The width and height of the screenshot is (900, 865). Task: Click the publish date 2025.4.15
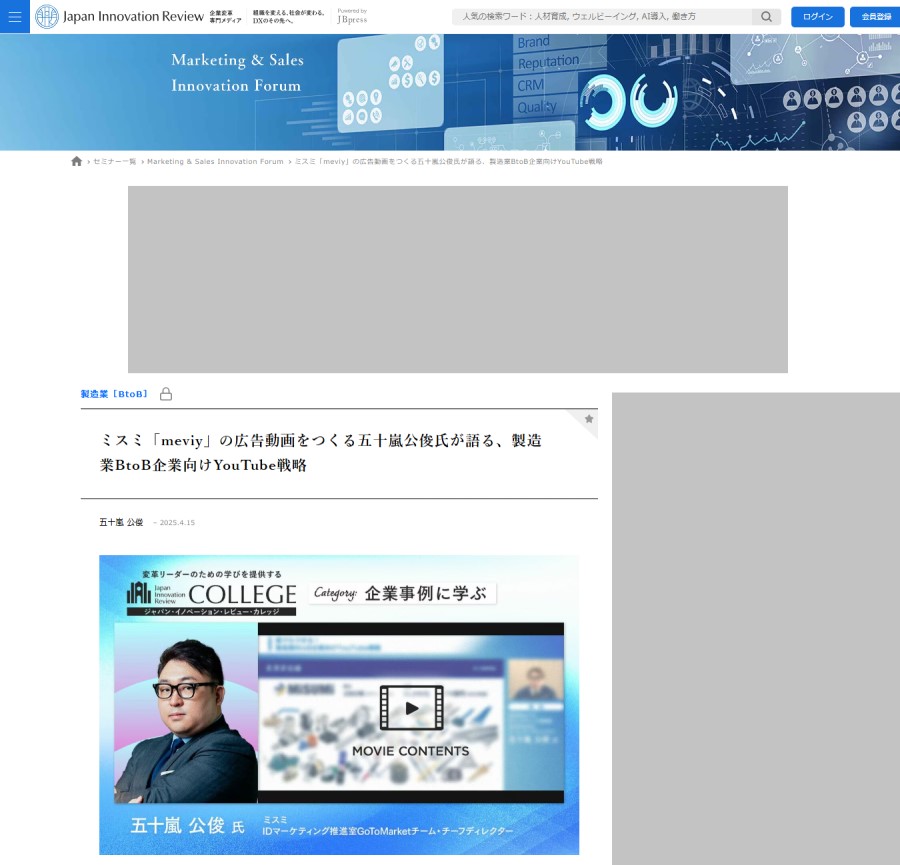click(x=177, y=523)
